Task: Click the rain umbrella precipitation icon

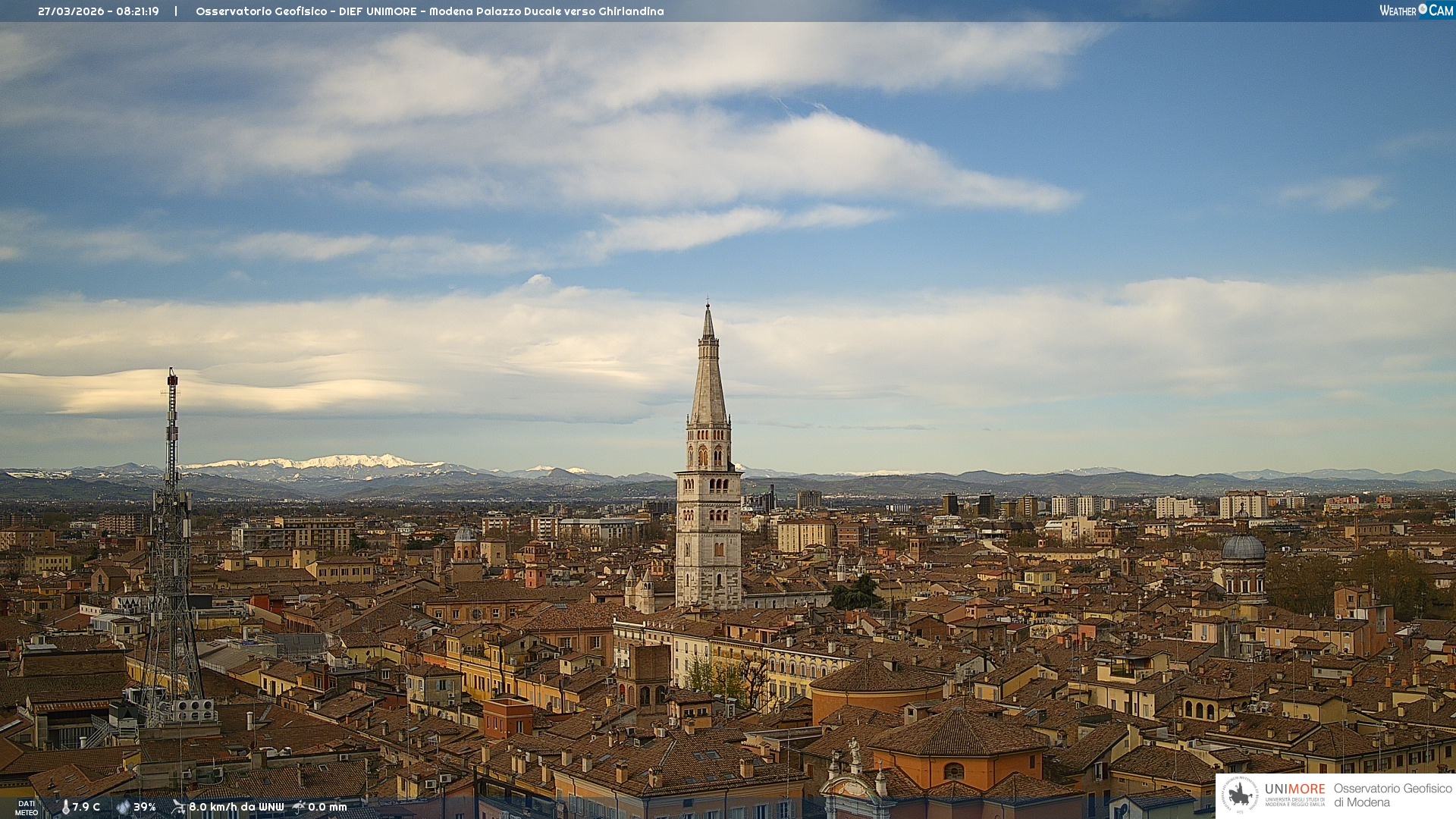Action: tap(299, 807)
